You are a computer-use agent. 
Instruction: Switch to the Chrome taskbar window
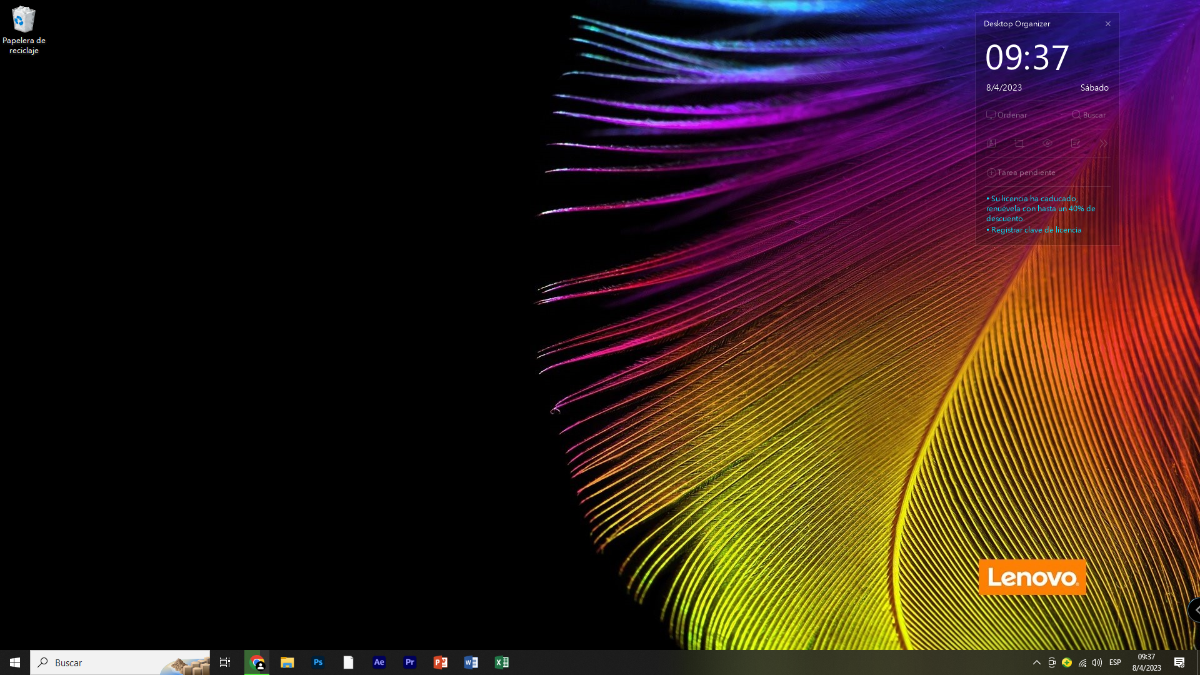point(257,662)
